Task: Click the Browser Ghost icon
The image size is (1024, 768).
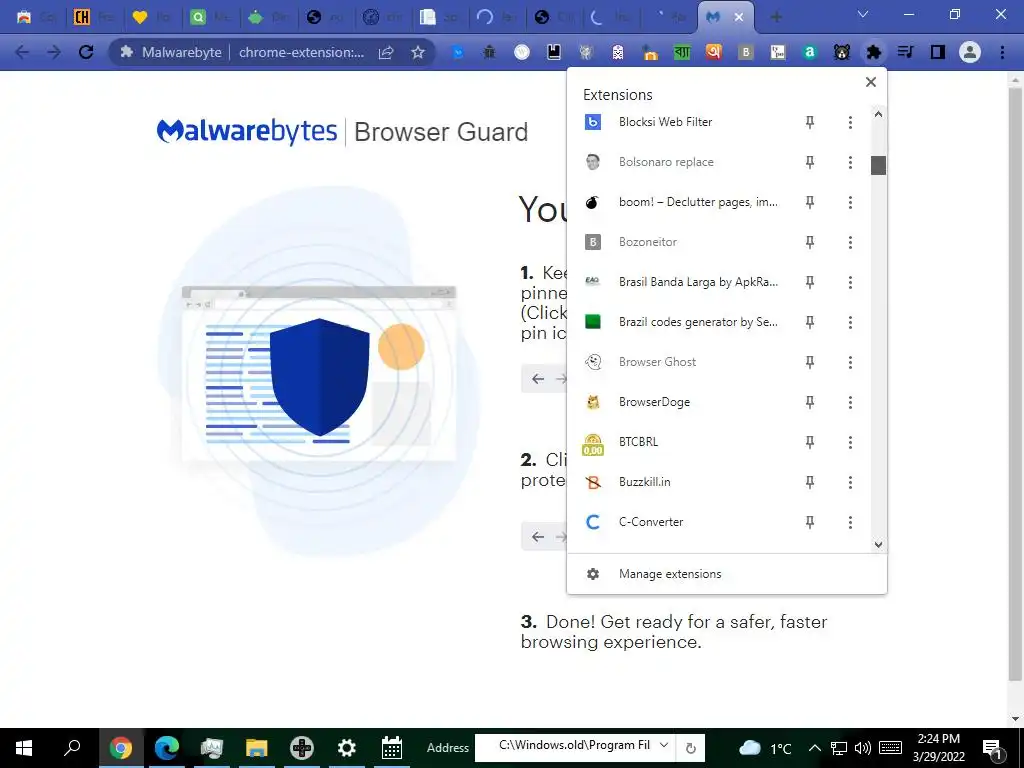Action: 592,362
